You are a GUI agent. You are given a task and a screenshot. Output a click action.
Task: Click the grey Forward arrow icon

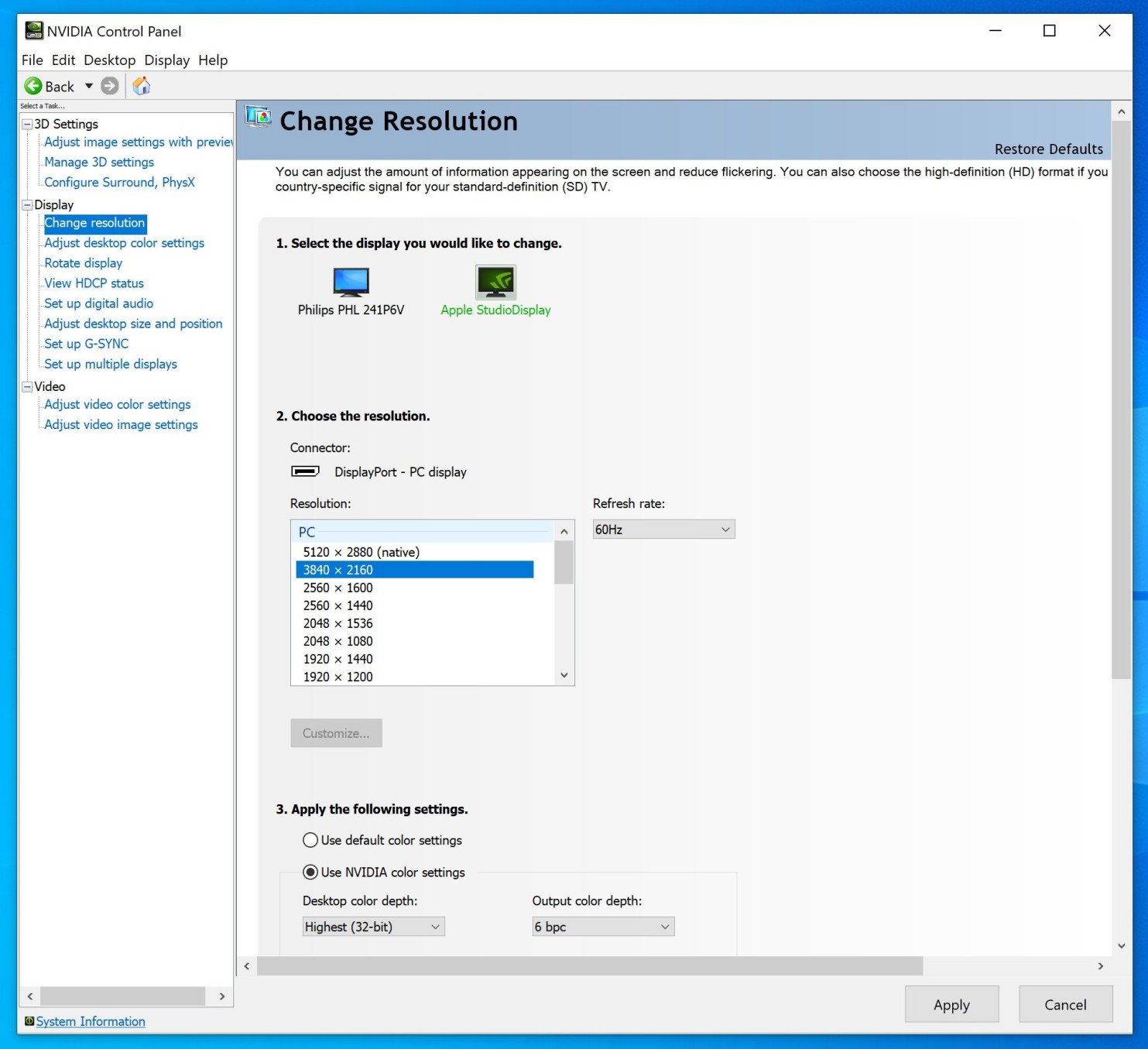(x=110, y=86)
